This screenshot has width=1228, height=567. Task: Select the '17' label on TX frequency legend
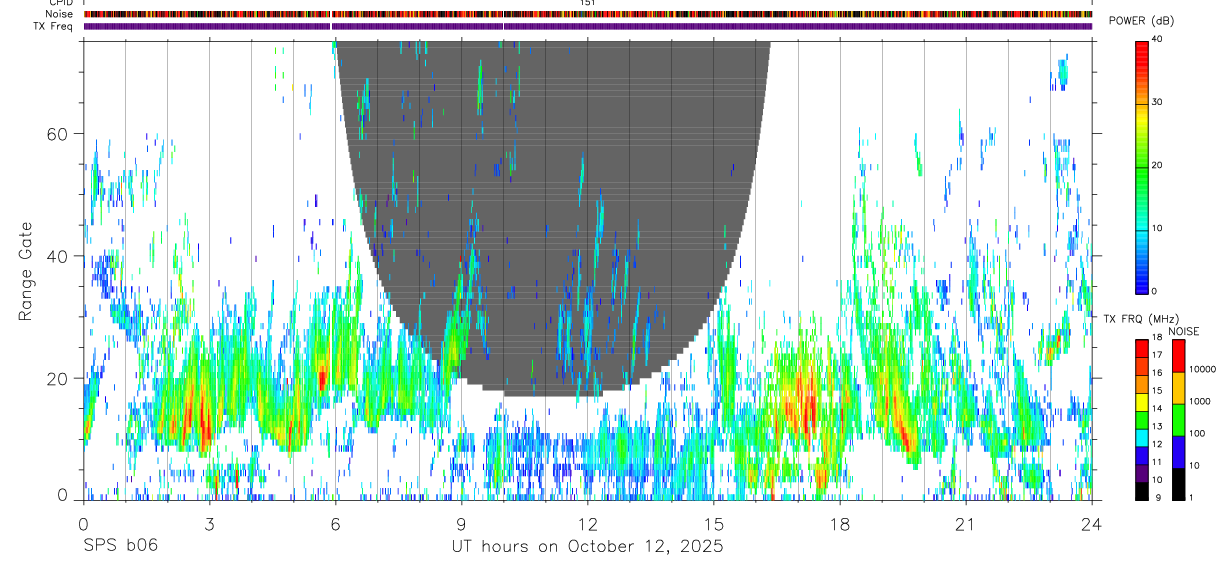tap(1157, 355)
